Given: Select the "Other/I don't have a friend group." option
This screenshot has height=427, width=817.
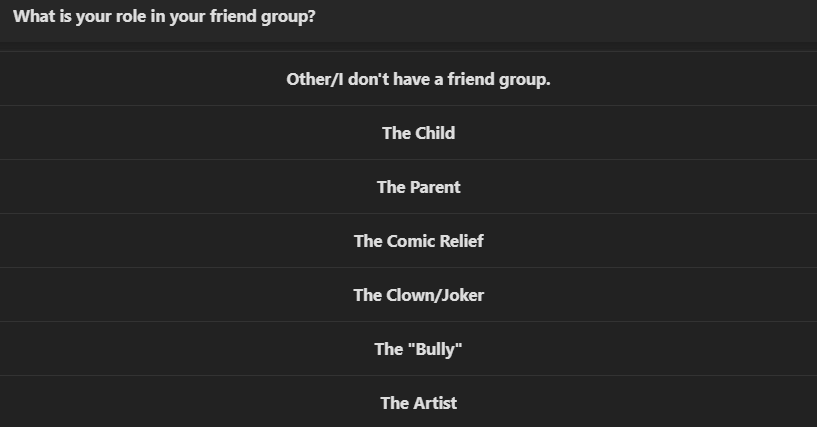Looking at the screenshot, I should coord(418,79).
